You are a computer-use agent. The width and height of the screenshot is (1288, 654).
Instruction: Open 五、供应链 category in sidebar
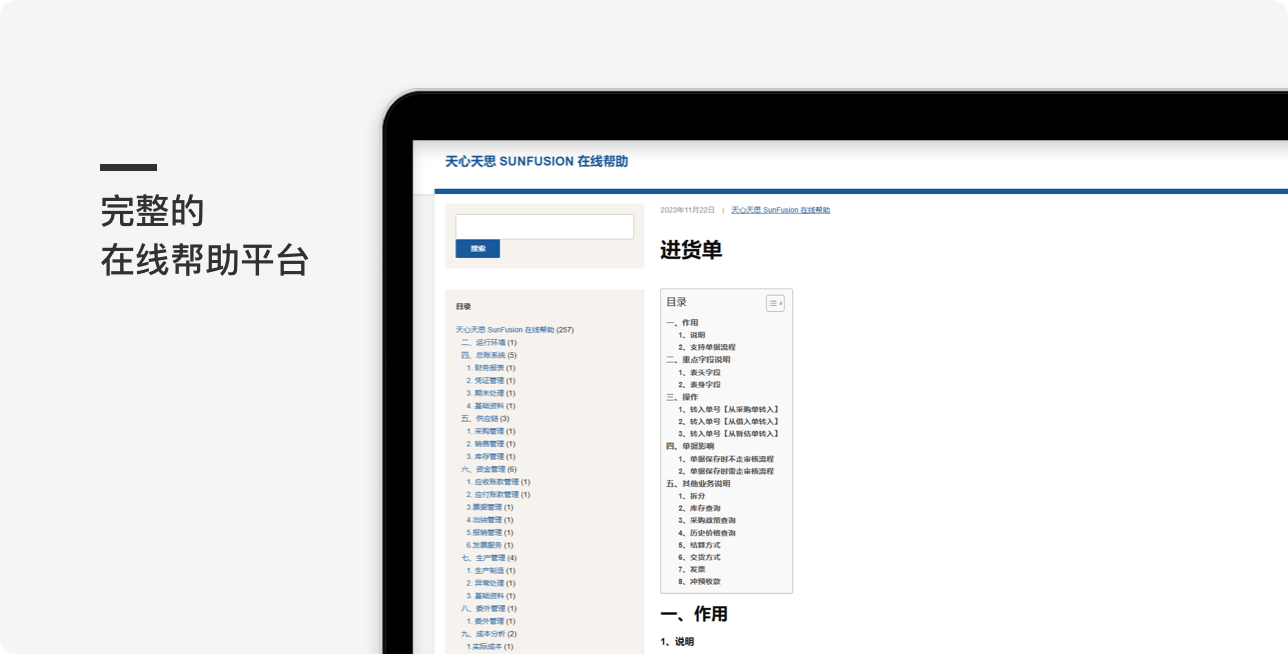point(479,419)
